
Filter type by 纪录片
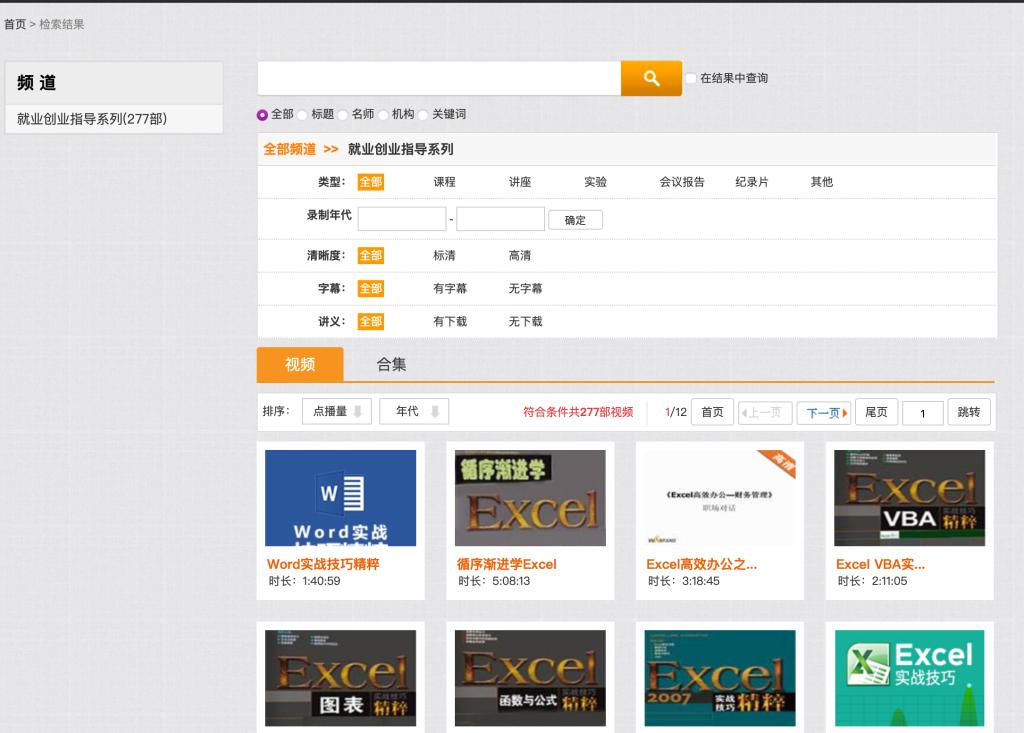coord(751,182)
